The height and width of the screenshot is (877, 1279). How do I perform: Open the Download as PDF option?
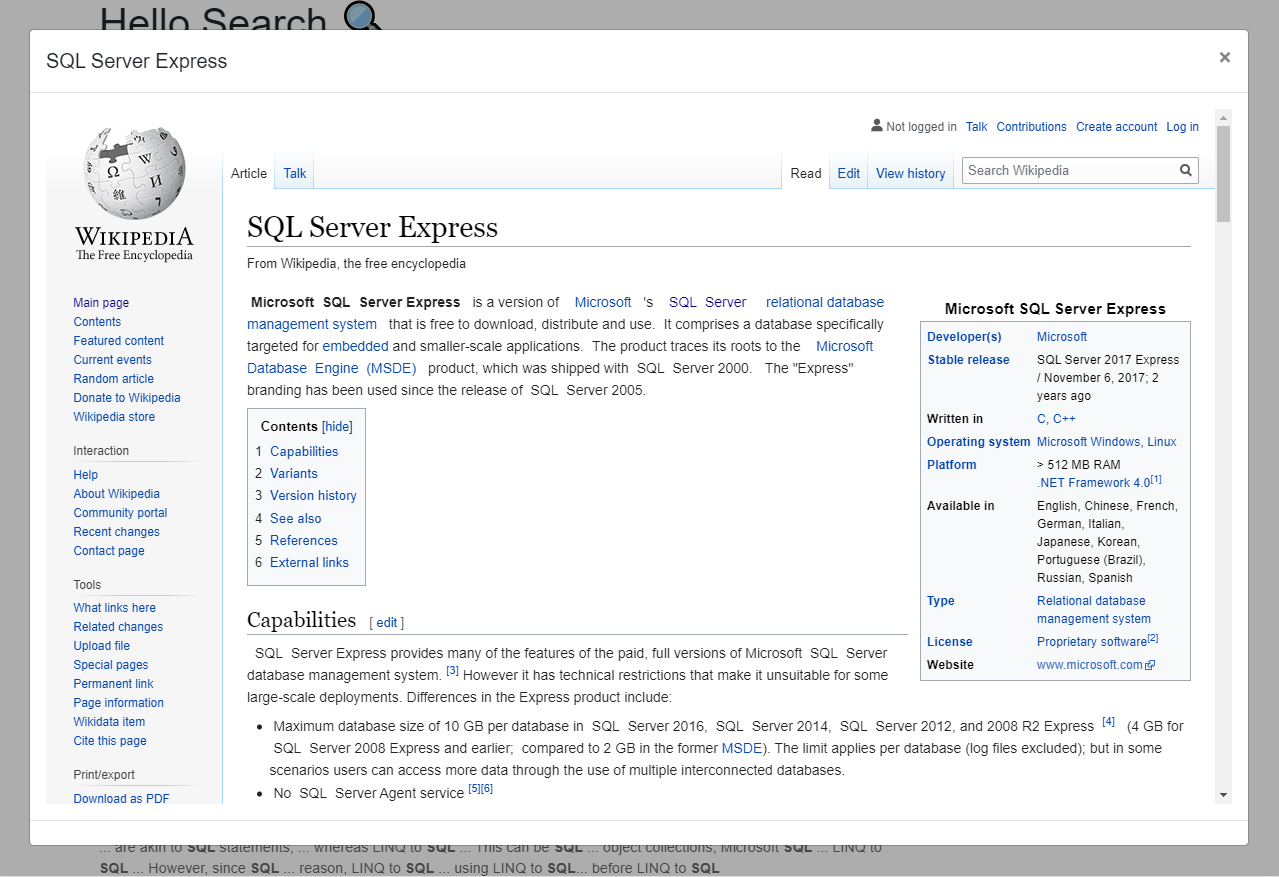coord(120,798)
